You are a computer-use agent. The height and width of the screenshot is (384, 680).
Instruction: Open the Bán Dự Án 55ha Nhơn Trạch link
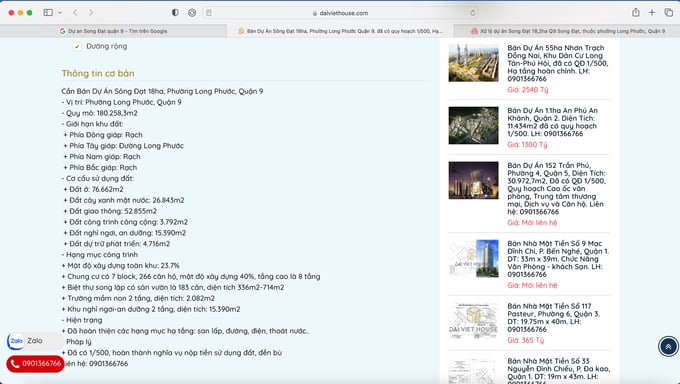(x=558, y=63)
